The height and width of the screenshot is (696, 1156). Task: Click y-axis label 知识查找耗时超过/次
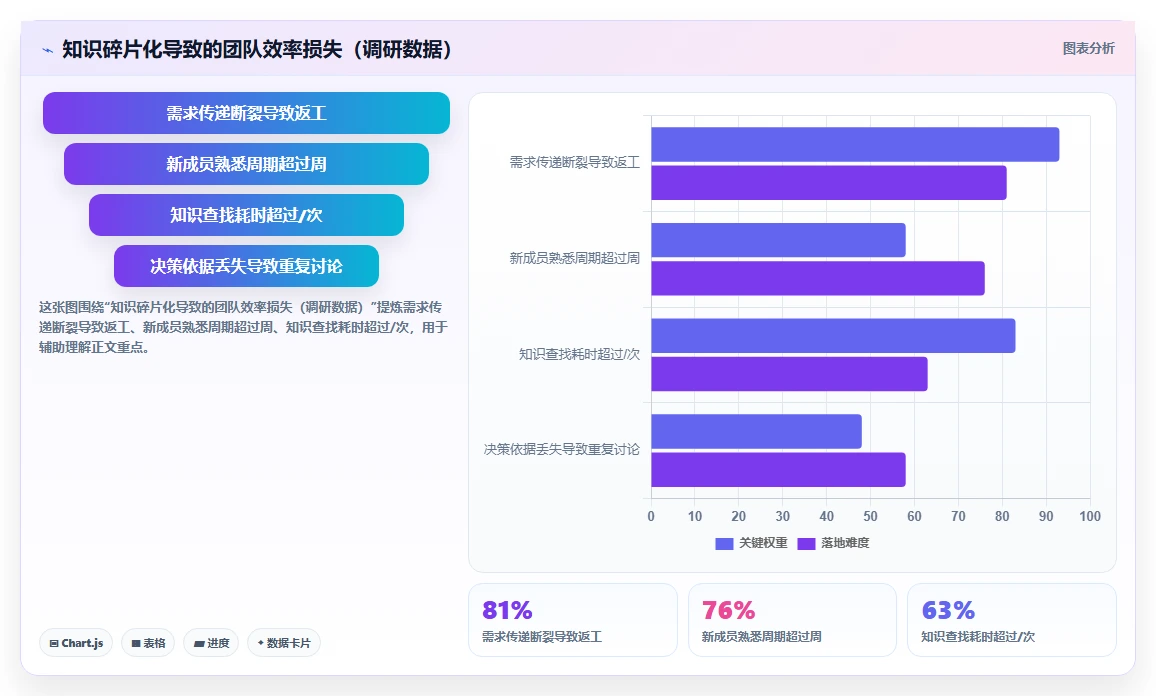point(579,354)
